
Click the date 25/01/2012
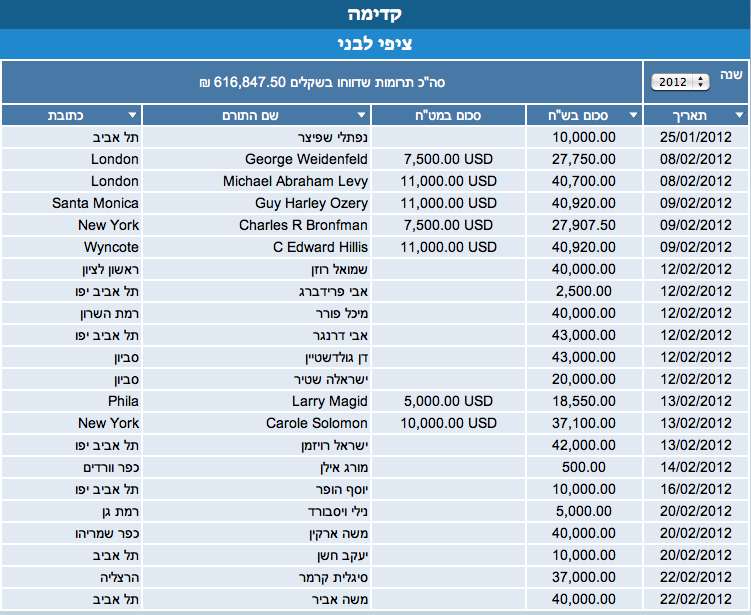(696, 137)
